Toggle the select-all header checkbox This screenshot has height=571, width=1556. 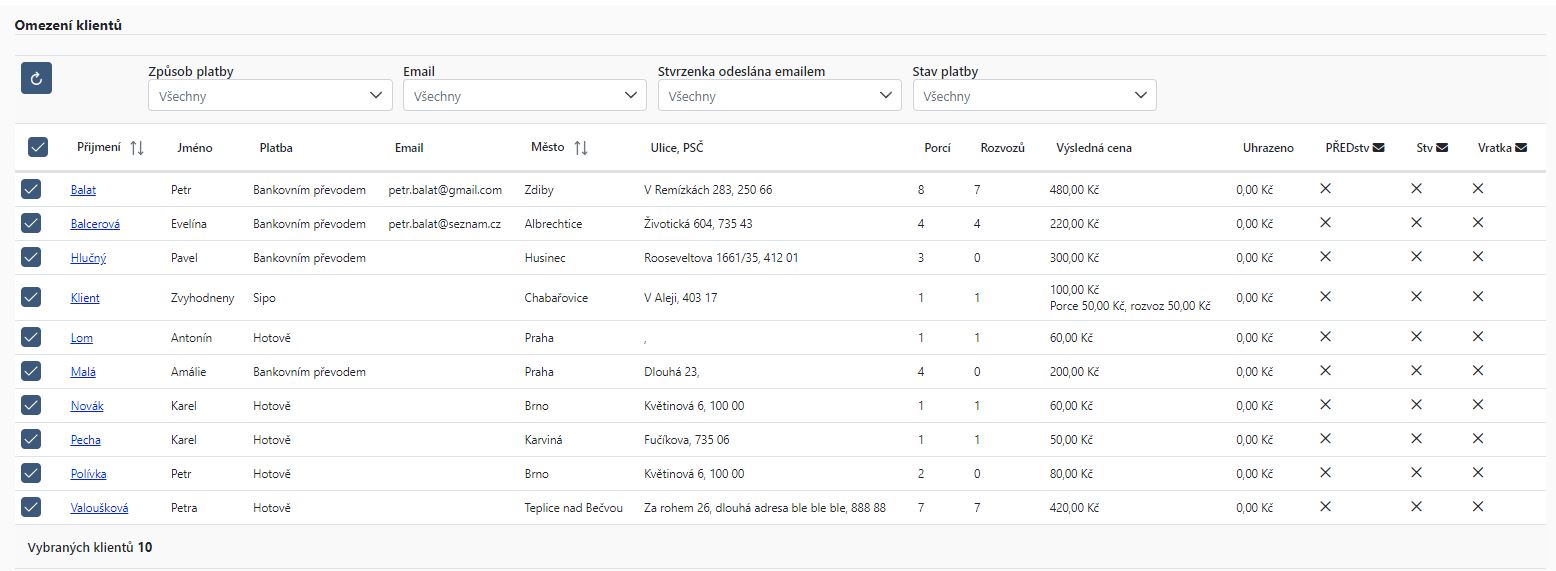tap(38, 148)
